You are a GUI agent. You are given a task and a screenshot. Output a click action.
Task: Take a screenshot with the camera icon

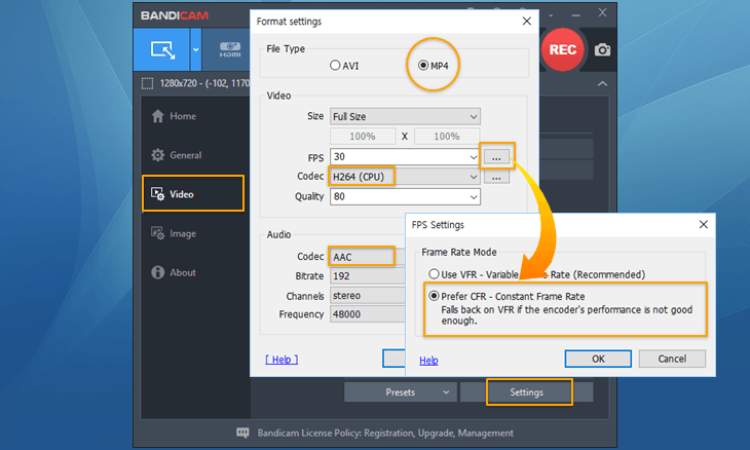point(602,50)
